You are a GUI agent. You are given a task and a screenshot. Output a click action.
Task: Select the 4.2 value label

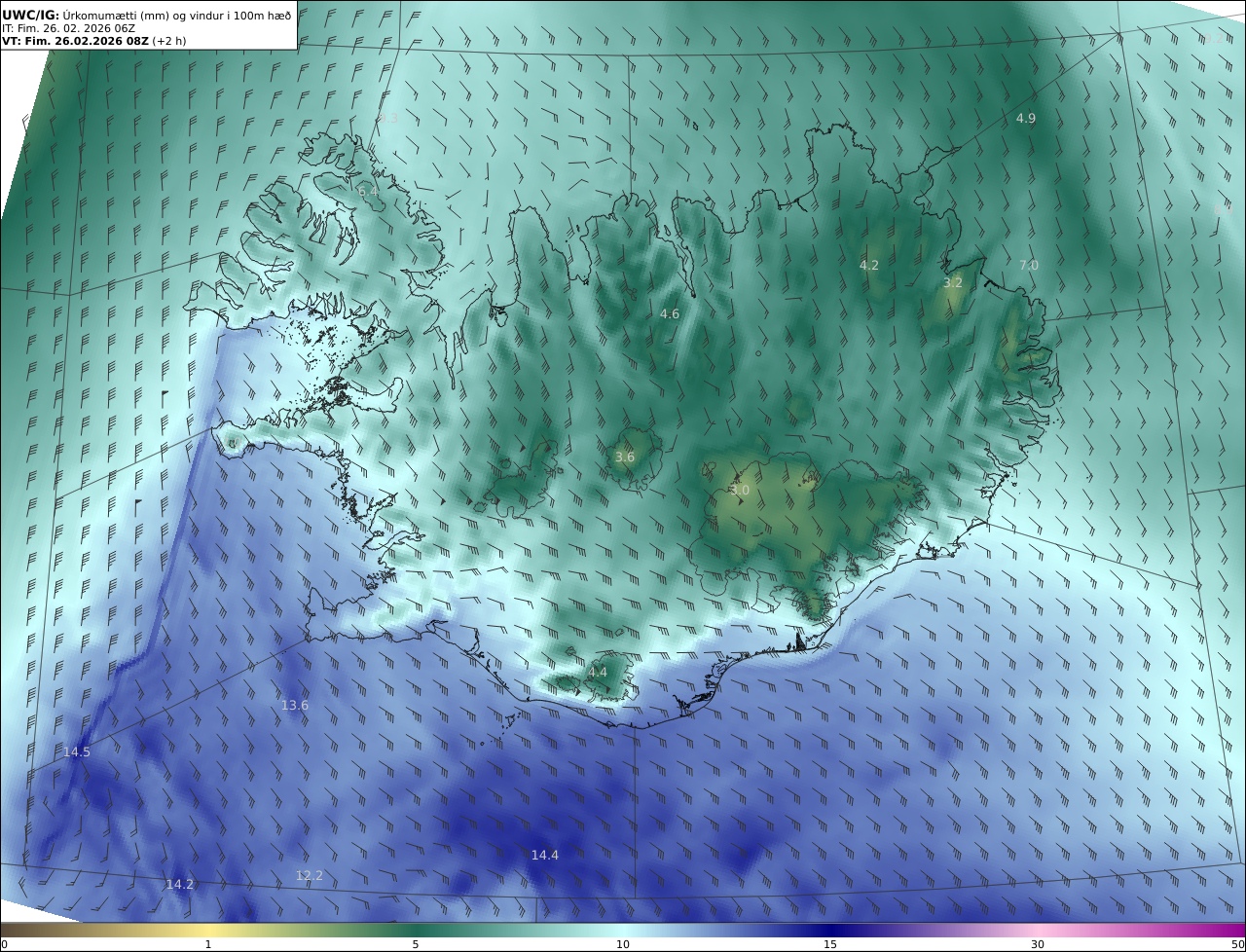869,265
